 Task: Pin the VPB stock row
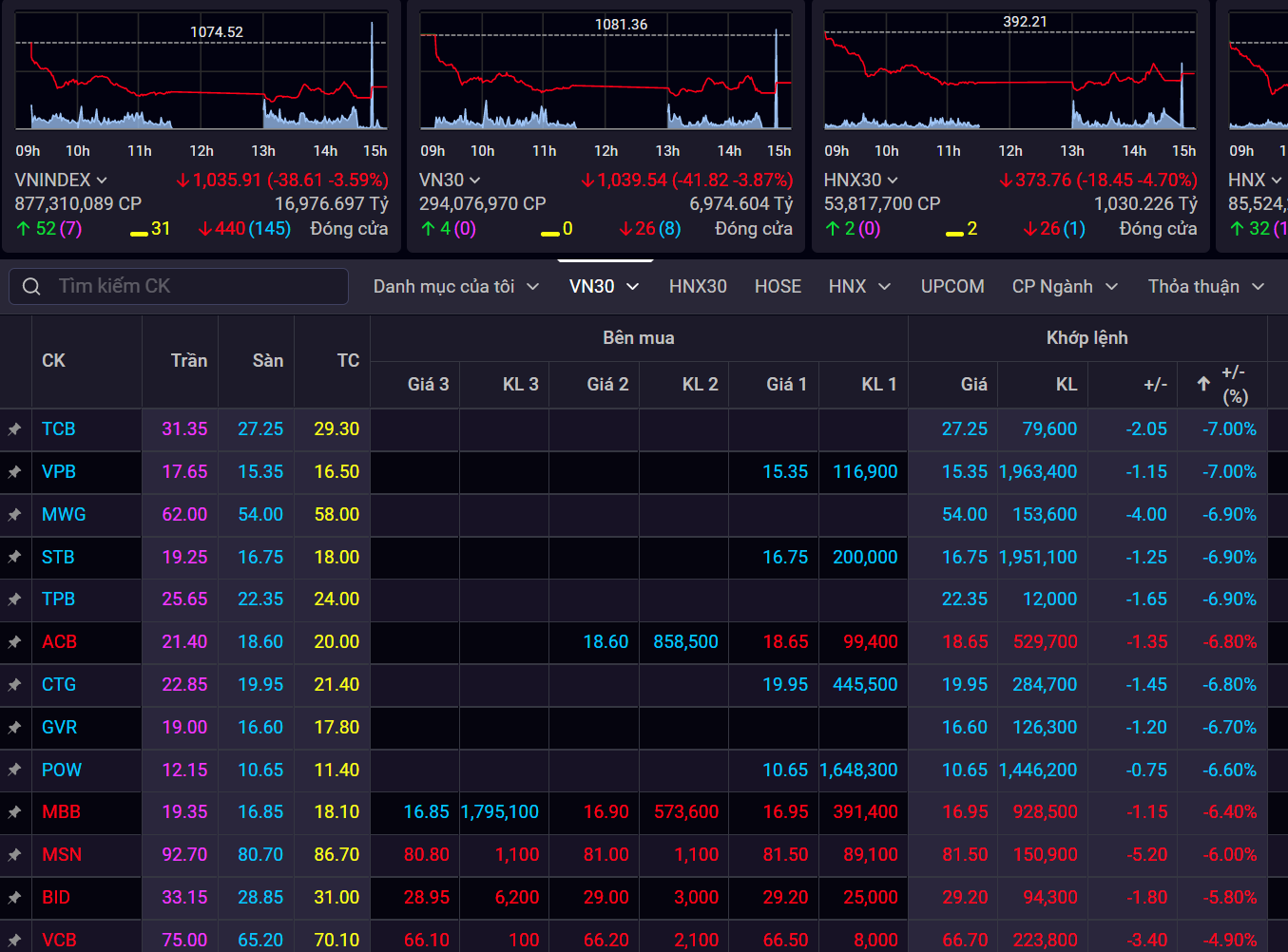tap(15, 472)
